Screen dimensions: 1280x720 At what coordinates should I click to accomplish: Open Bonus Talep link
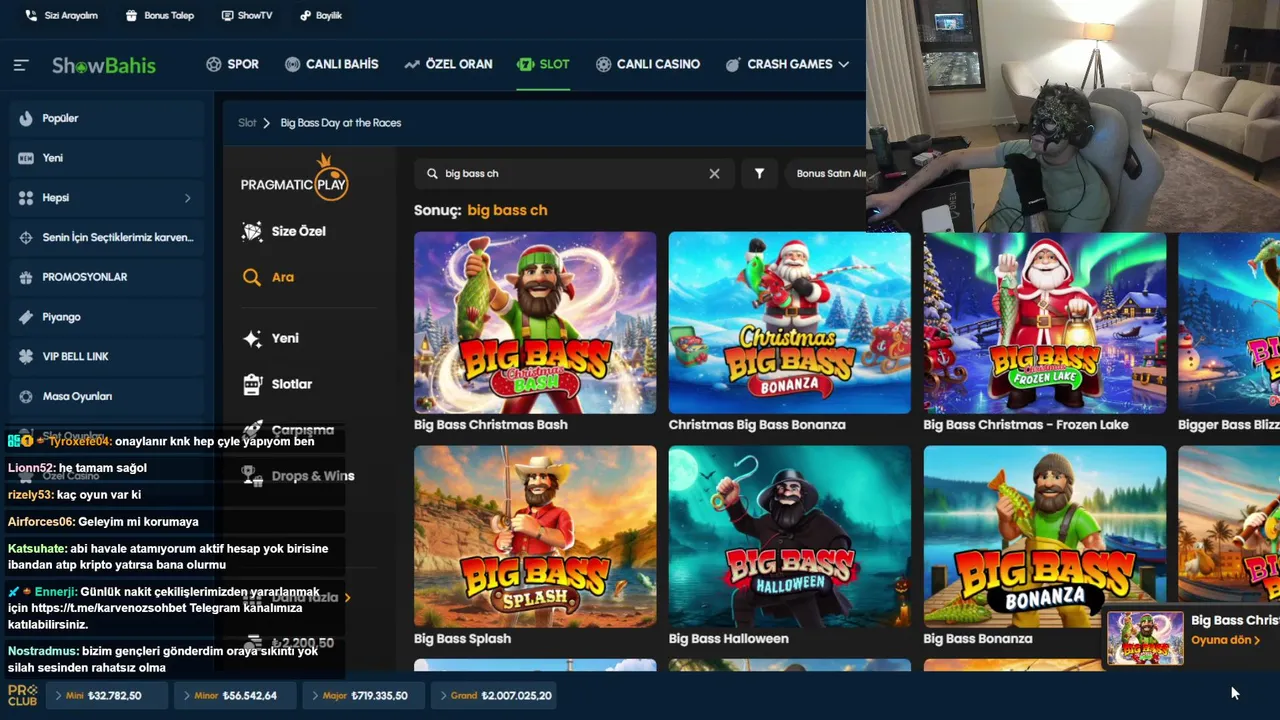[160, 16]
